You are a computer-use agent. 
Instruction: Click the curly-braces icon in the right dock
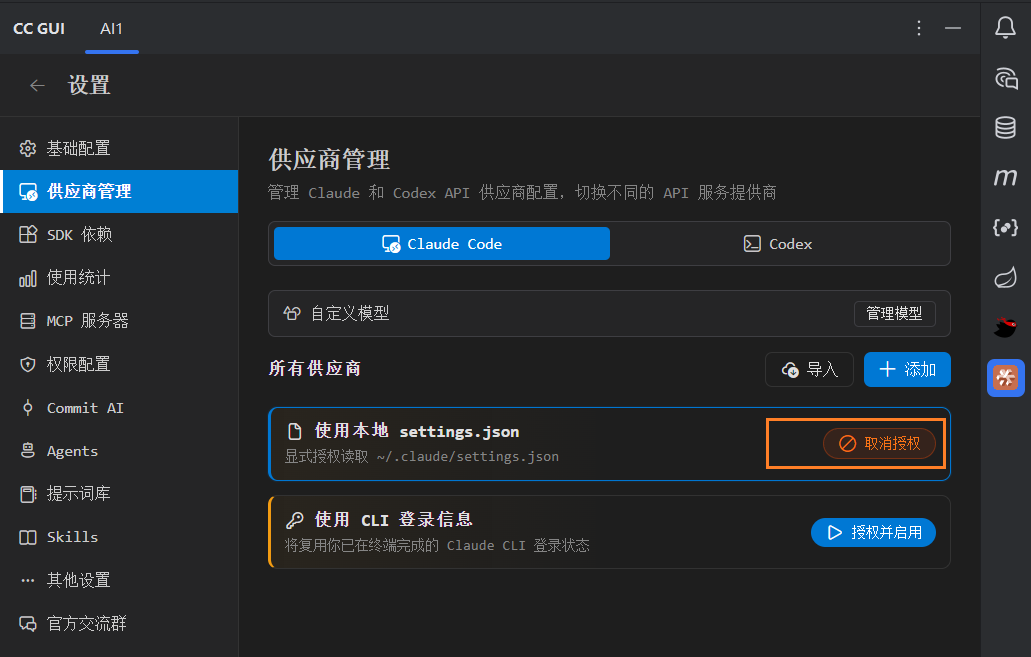[x=1005, y=228]
